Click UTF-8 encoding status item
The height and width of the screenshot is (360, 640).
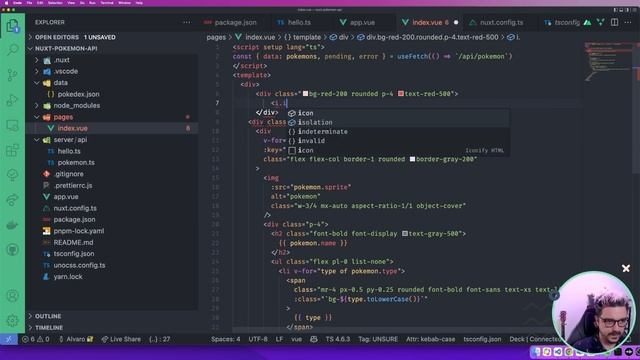[258, 339]
